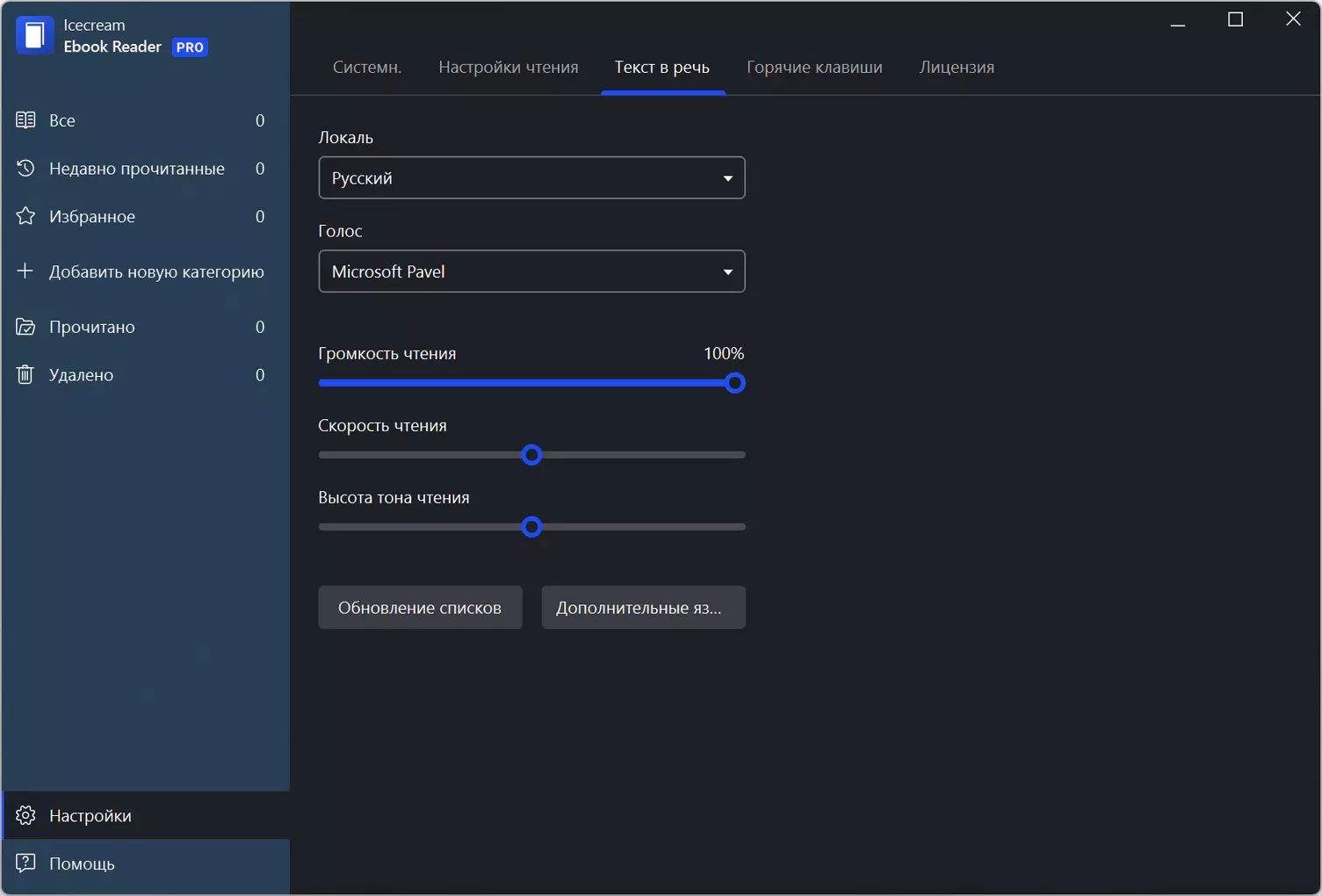
Task: Open the Настройки section
Action: pyautogui.click(x=146, y=815)
